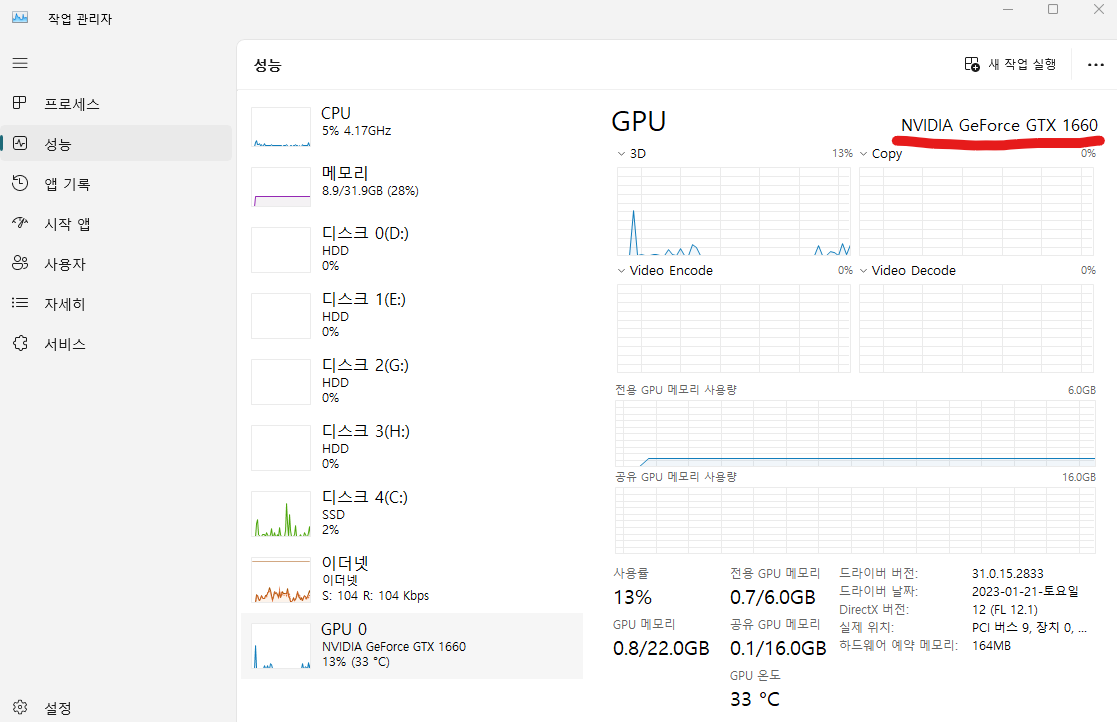
Task: Open the 설정 page label
Action: (58, 708)
